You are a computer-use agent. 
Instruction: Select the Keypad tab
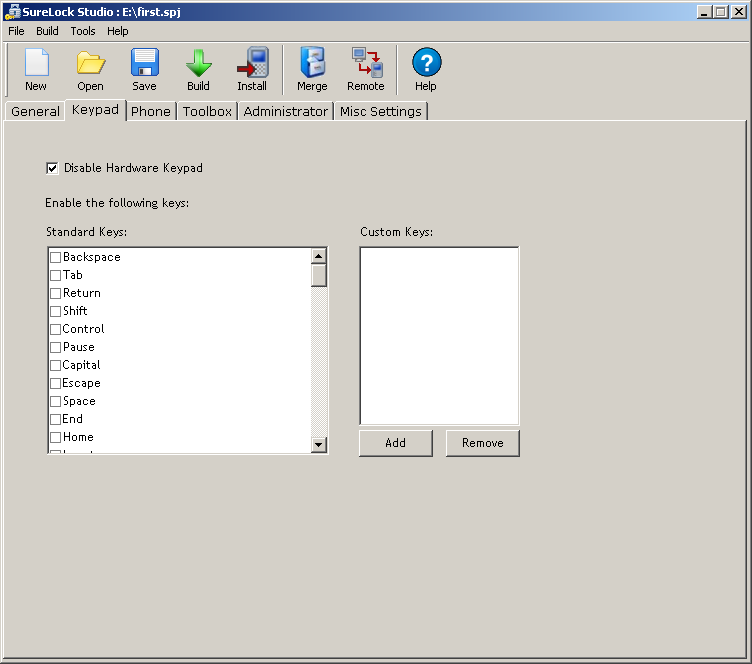95,110
